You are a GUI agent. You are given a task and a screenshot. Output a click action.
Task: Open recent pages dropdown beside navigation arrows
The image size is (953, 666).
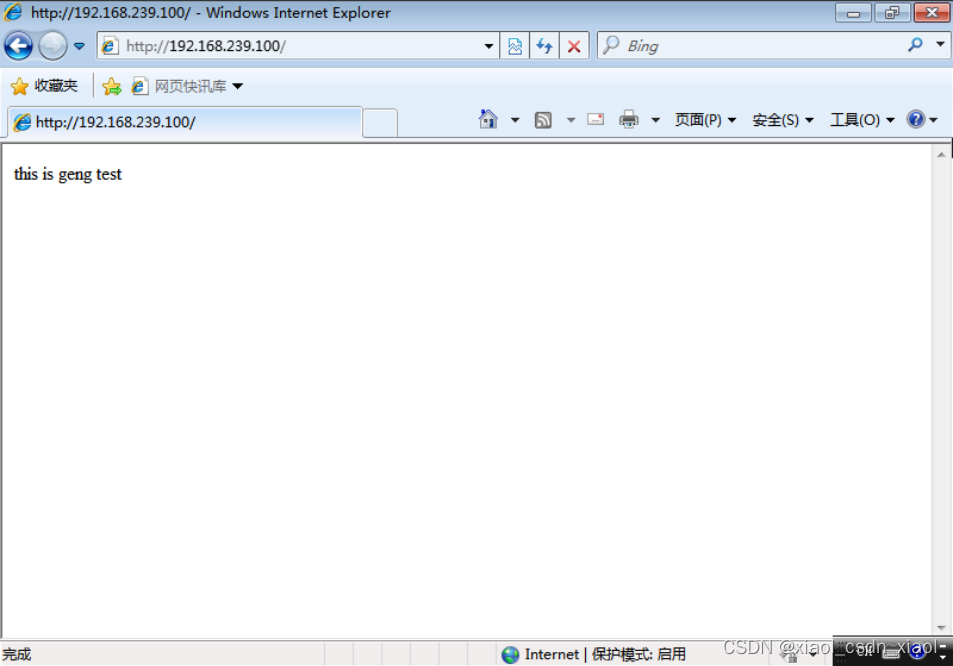coord(79,46)
